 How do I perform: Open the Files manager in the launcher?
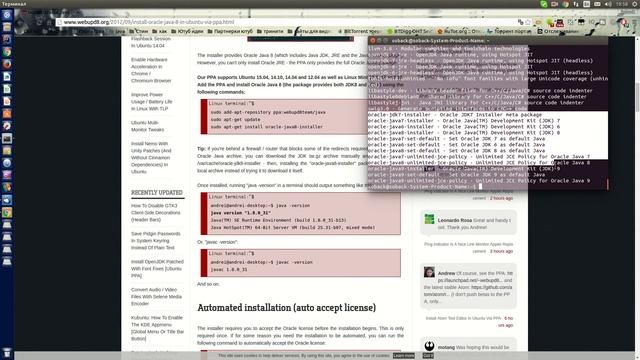(7, 27)
